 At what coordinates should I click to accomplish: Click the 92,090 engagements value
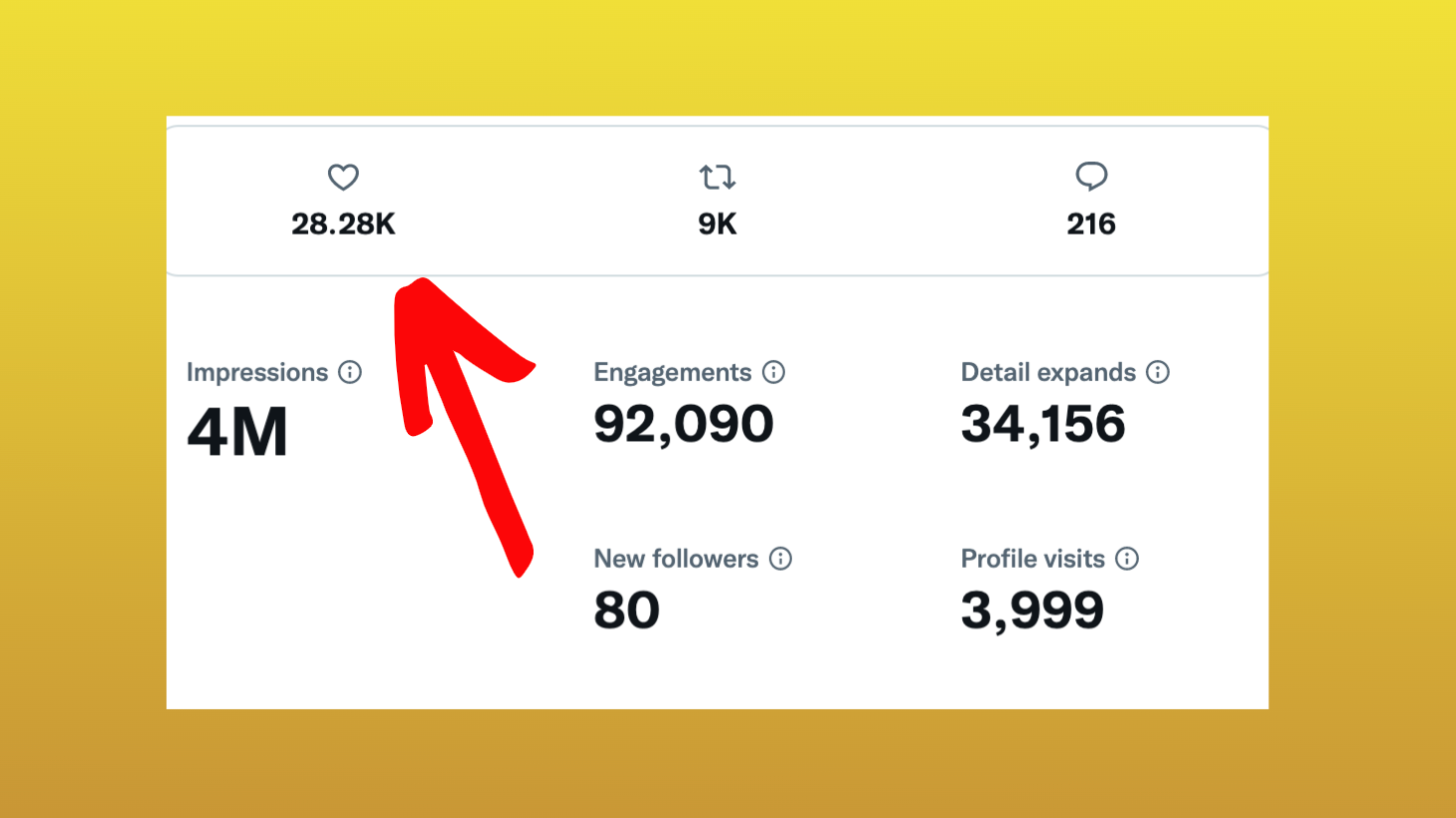683,424
